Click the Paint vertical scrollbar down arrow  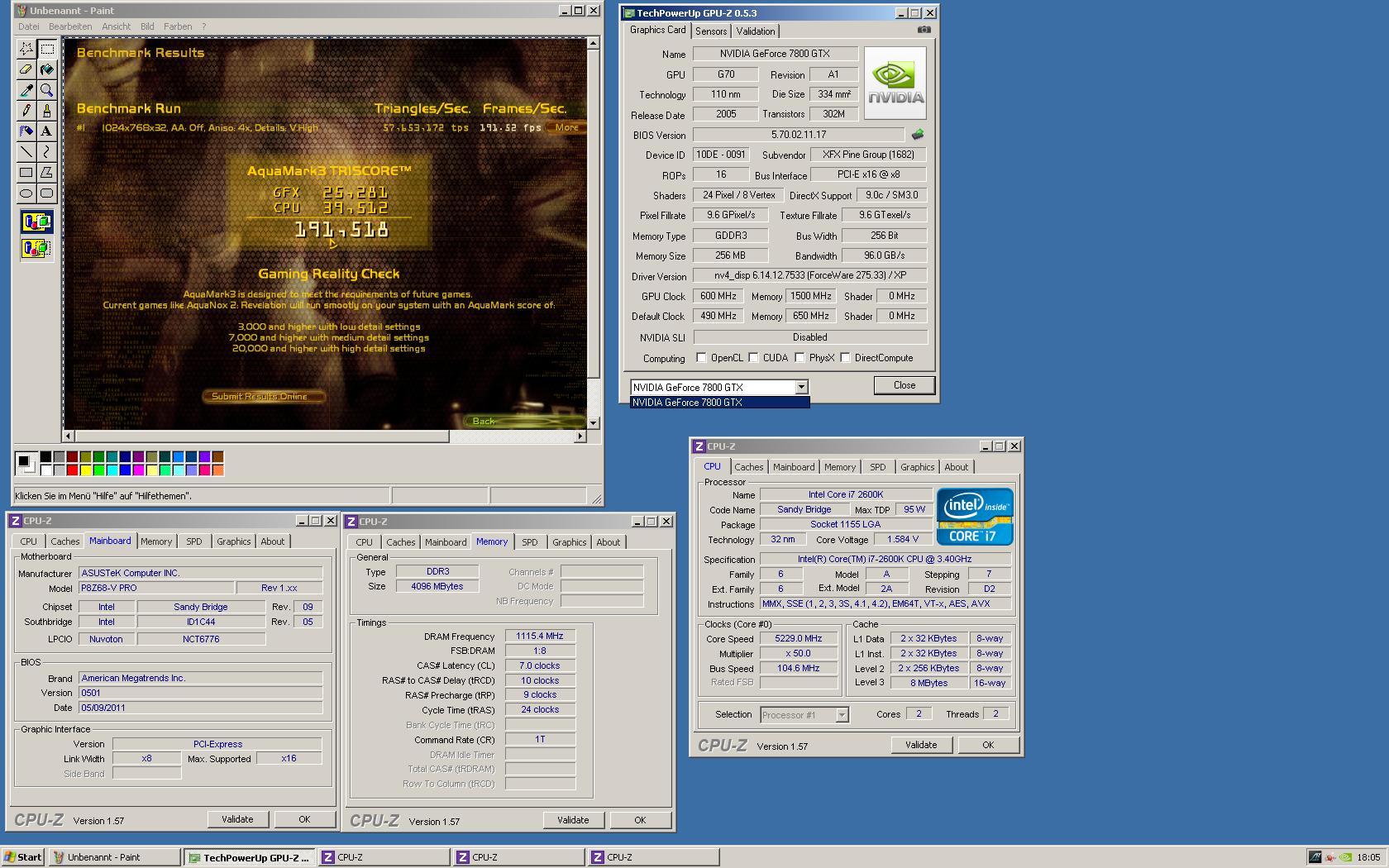coord(593,422)
